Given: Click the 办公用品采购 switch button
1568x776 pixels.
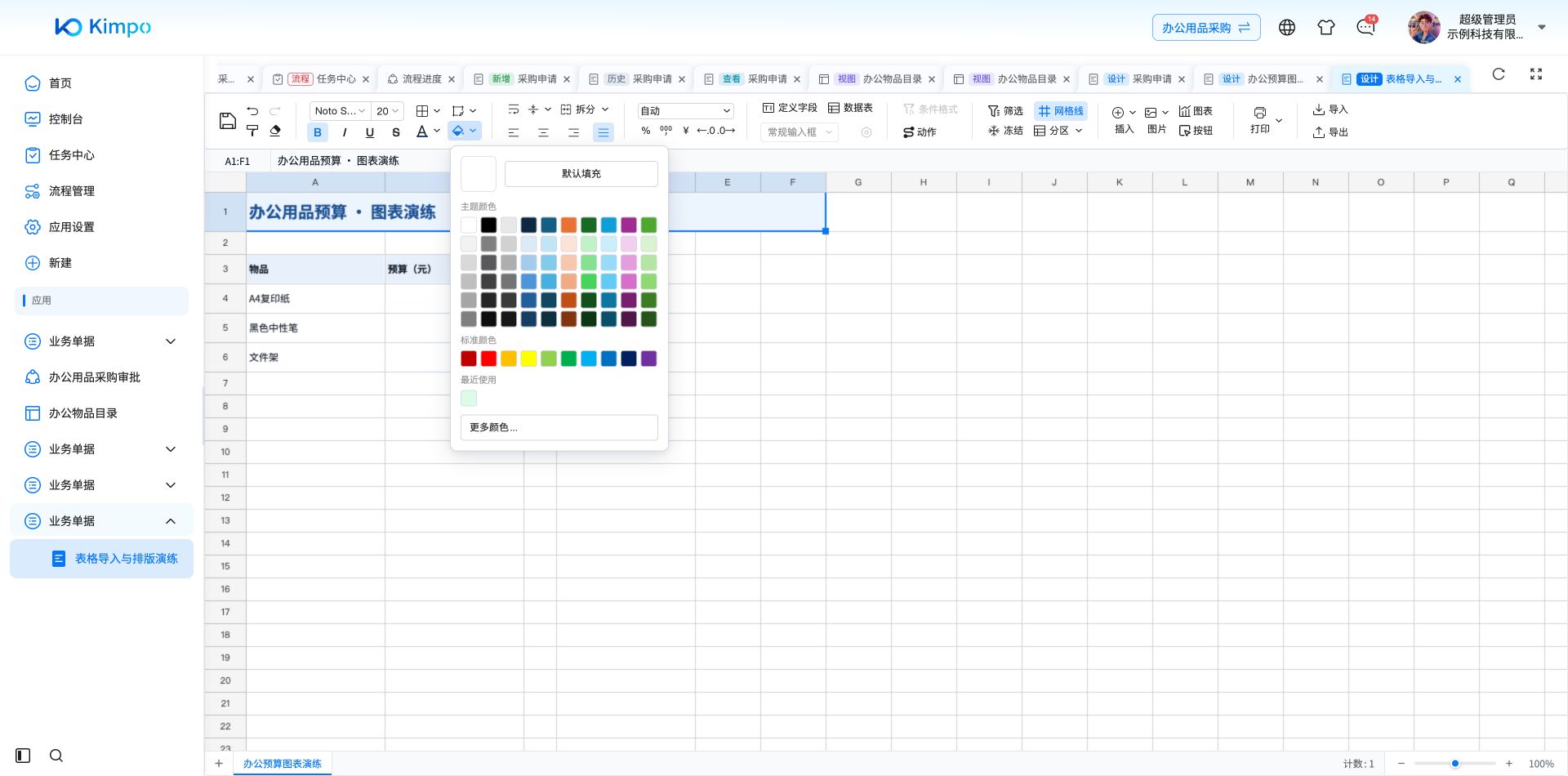Looking at the screenshot, I should [1206, 28].
